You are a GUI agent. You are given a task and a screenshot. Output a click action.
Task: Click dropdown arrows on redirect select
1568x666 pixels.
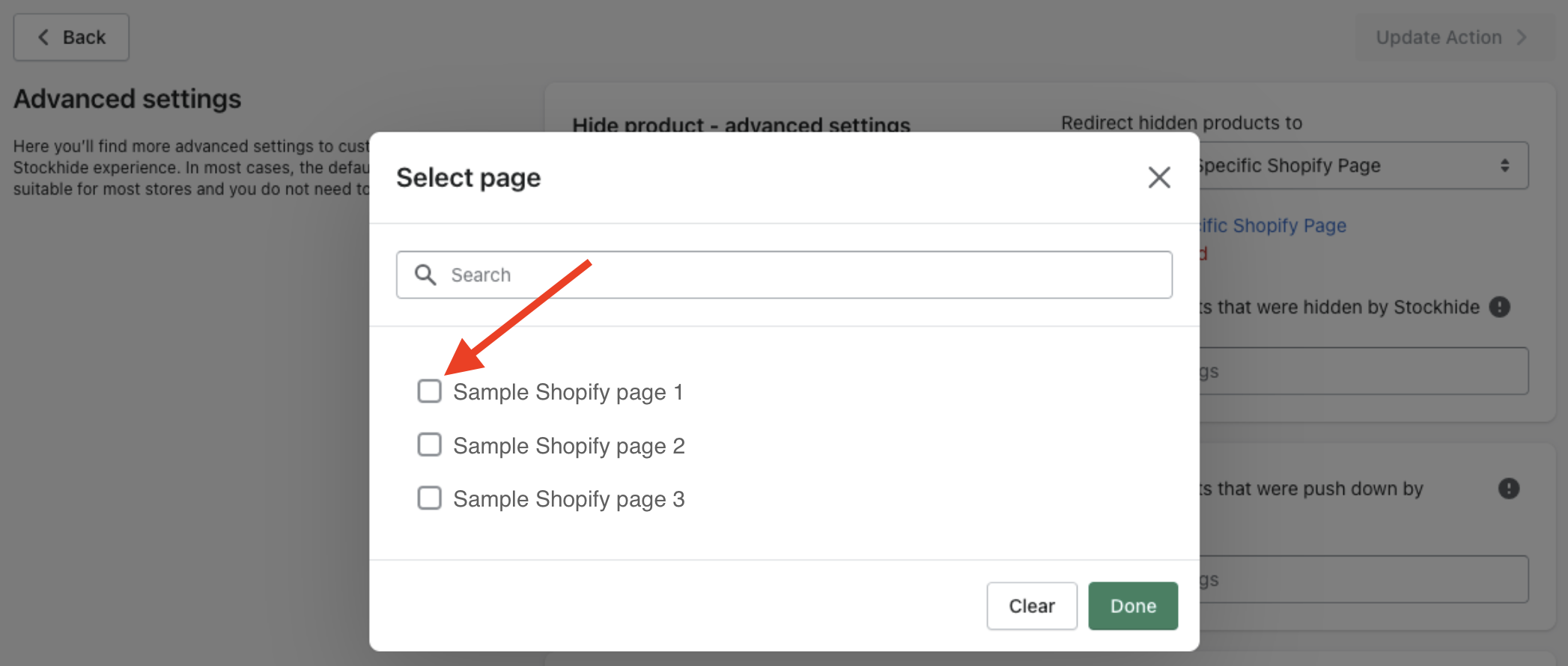tap(1504, 165)
